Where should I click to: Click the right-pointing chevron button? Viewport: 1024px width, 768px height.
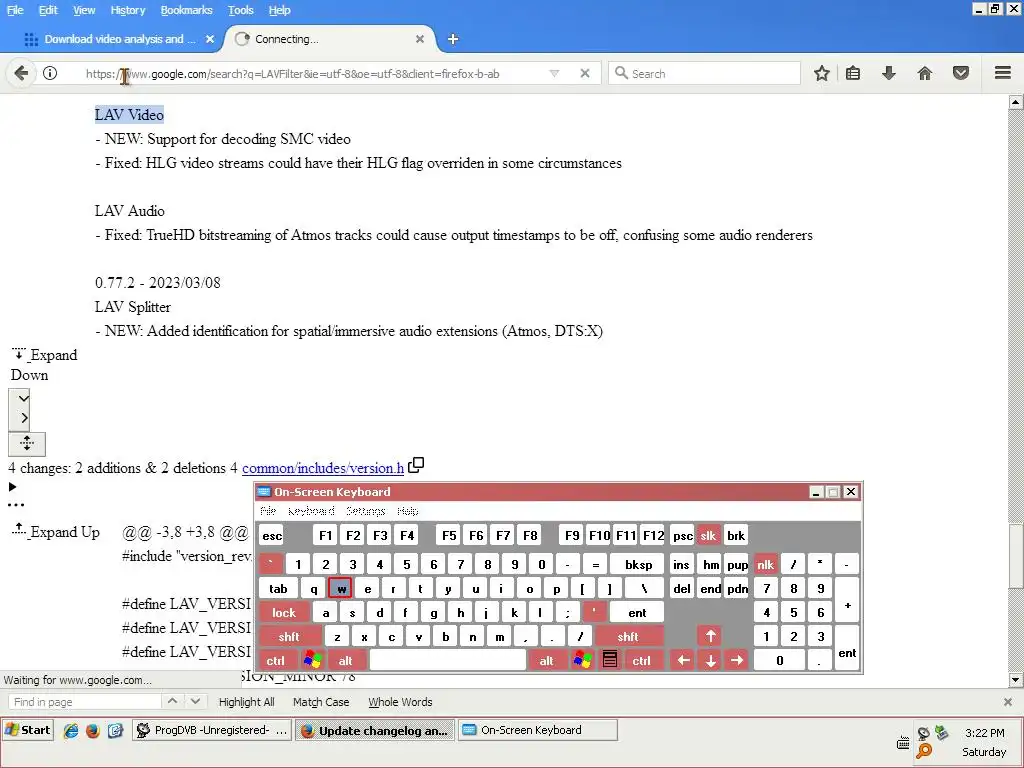24,418
